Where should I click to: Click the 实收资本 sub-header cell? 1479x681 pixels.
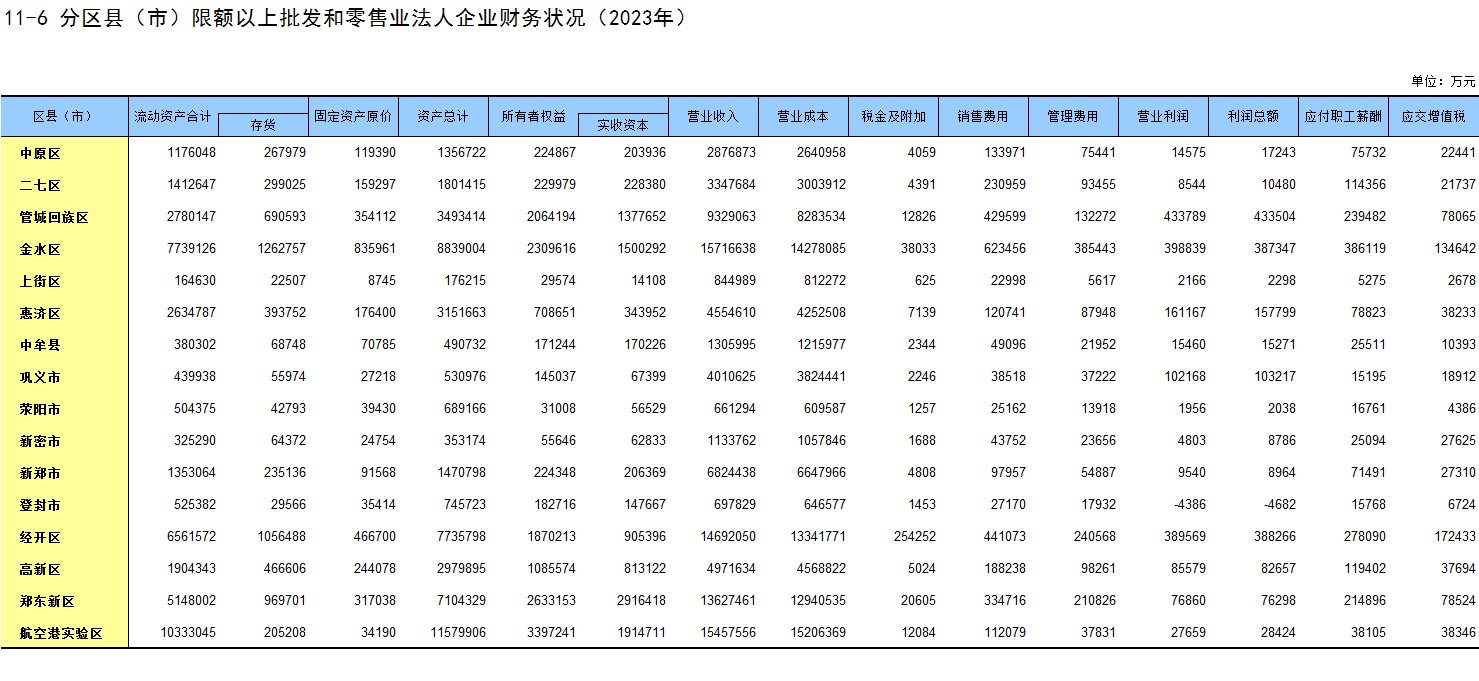(x=623, y=125)
